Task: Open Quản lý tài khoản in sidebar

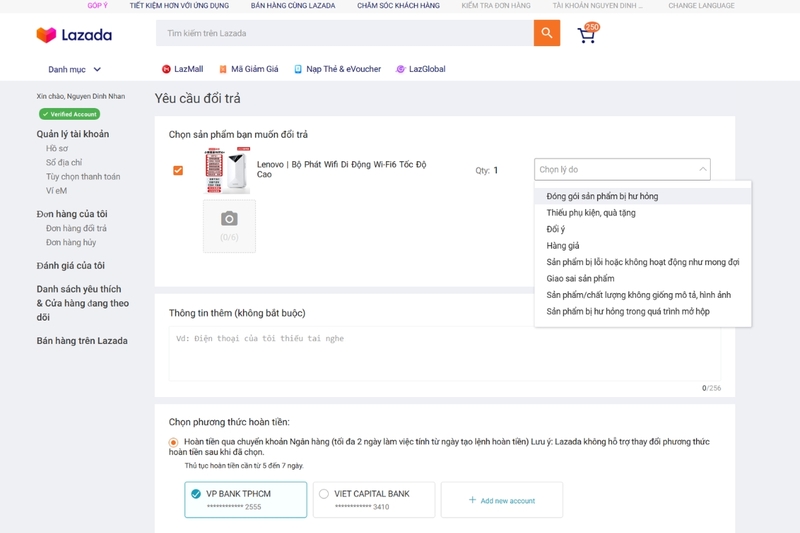Action: click(72, 134)
